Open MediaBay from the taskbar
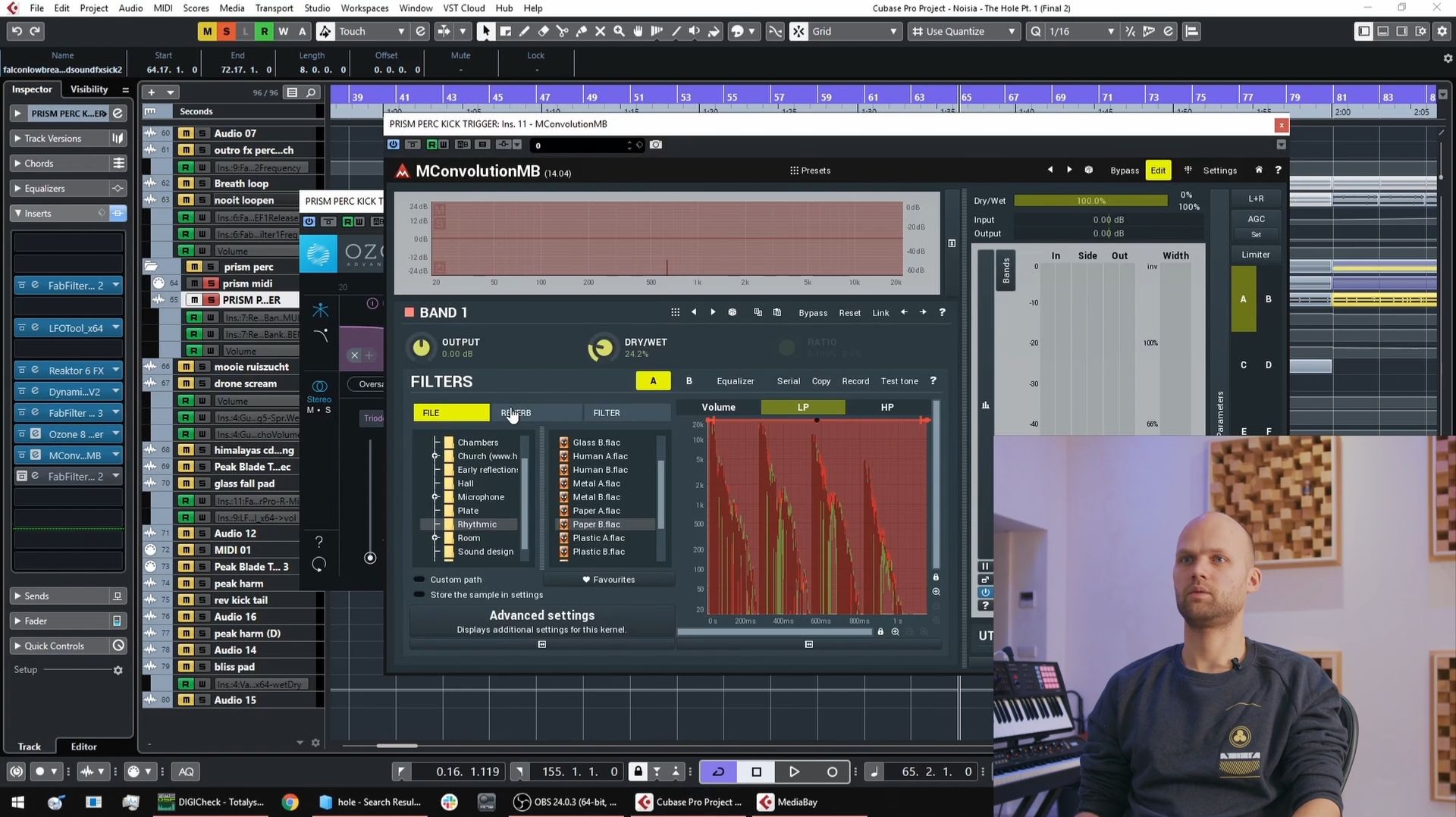 [789, 802]
